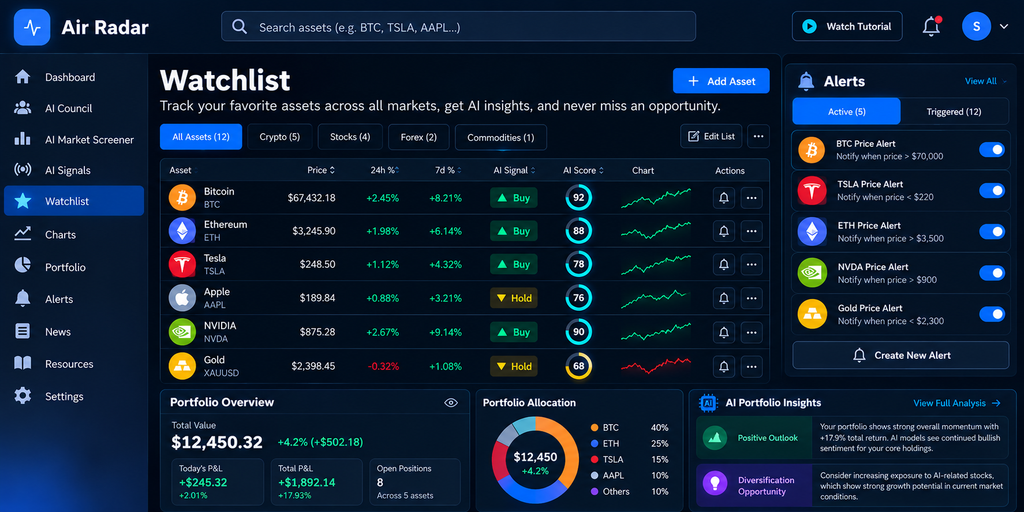
Task: Click the Buy signal on Ethereum row
Action: click(514, 231)
